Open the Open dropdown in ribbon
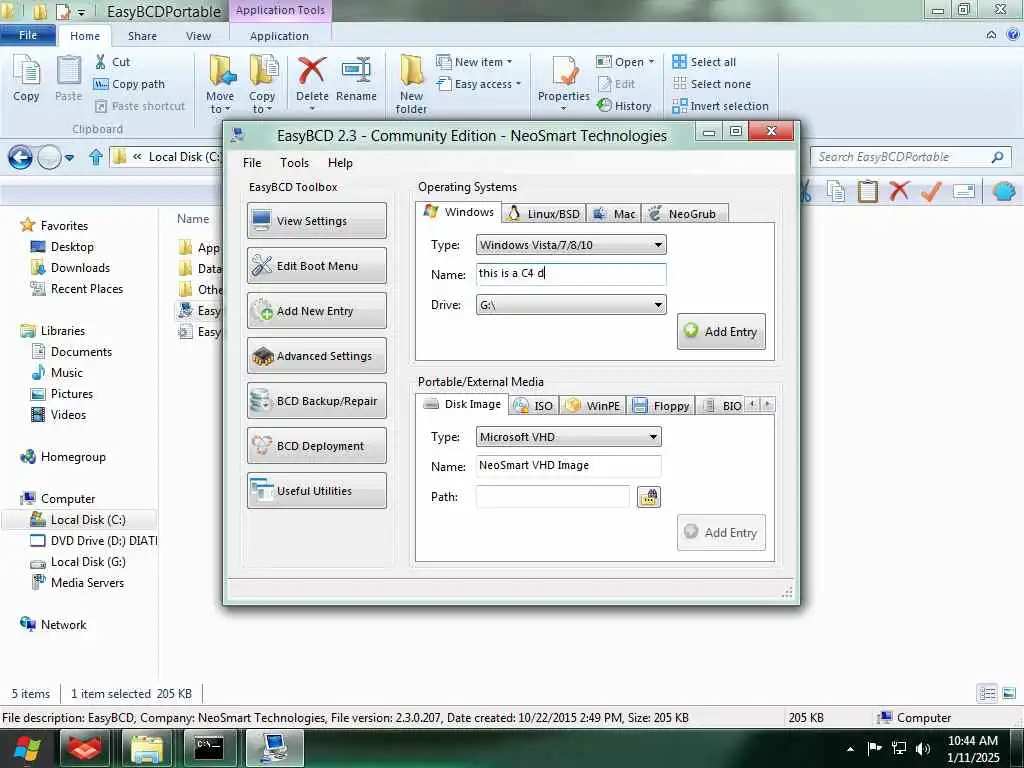The width and height of the screenshot is (1024, 768). coord(625,62)
